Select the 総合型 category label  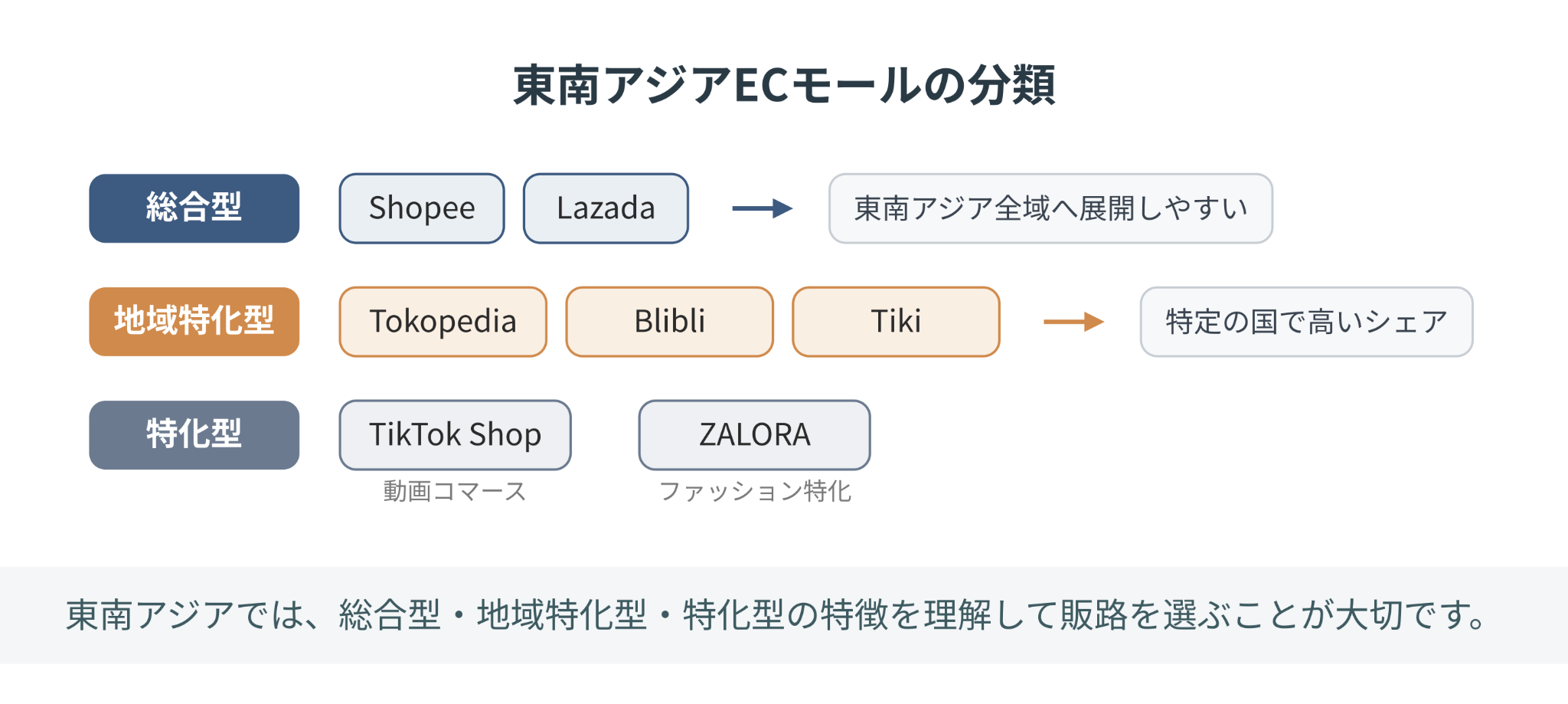coord(194,208)
